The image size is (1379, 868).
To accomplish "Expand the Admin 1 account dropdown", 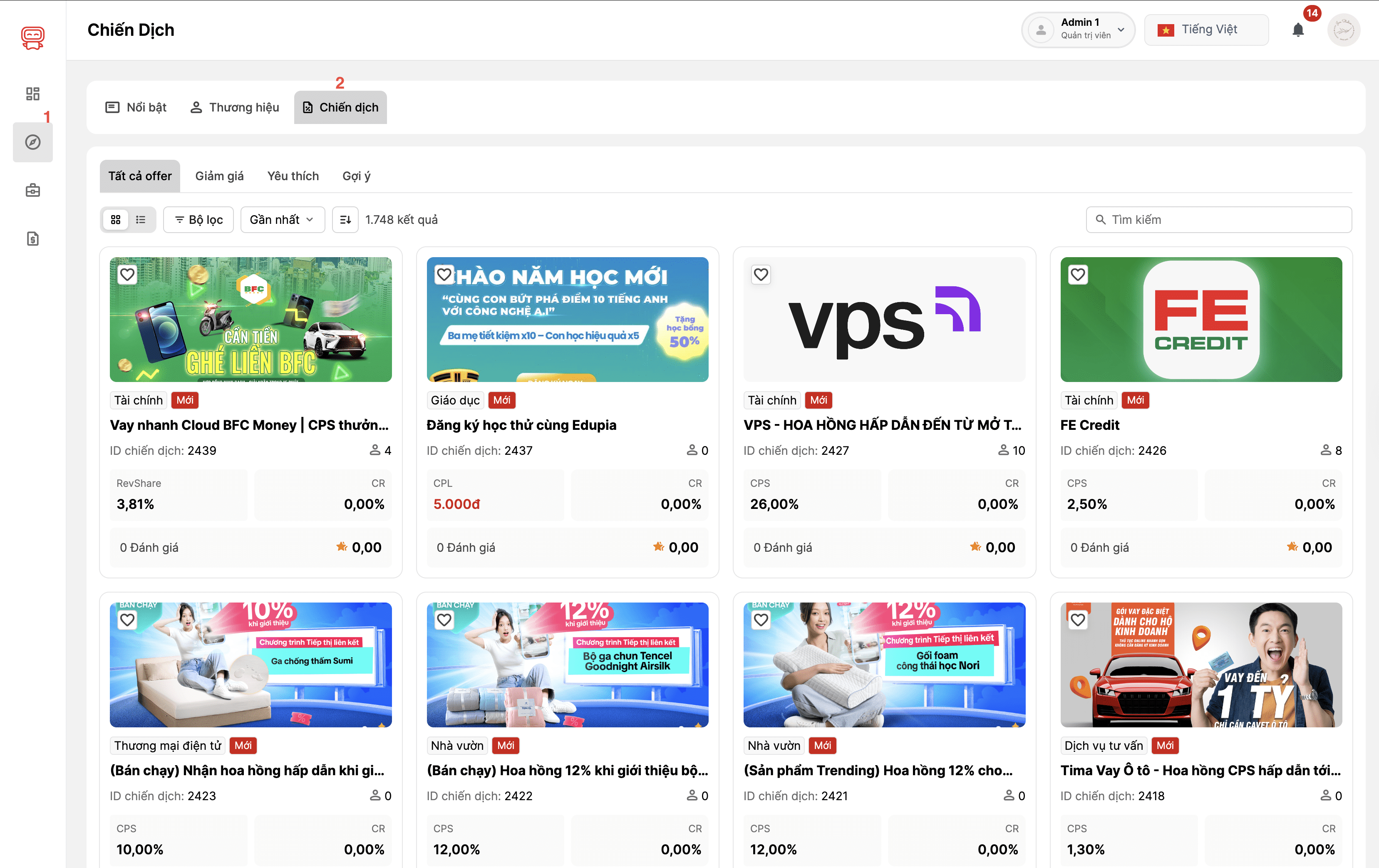I will tap(1078, 30).
